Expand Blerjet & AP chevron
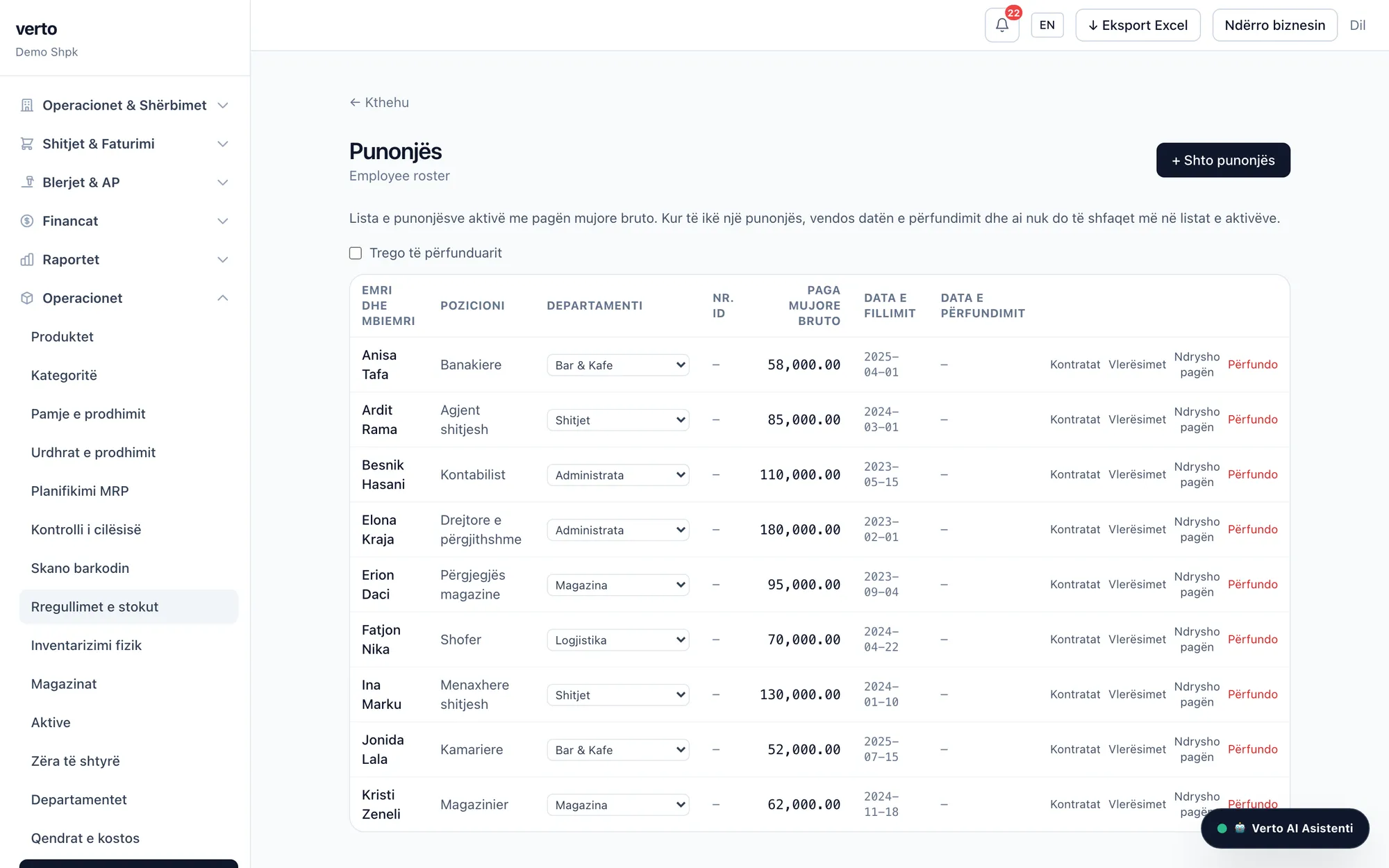Screen dimensions: 1389x868 tap(223, 182)
